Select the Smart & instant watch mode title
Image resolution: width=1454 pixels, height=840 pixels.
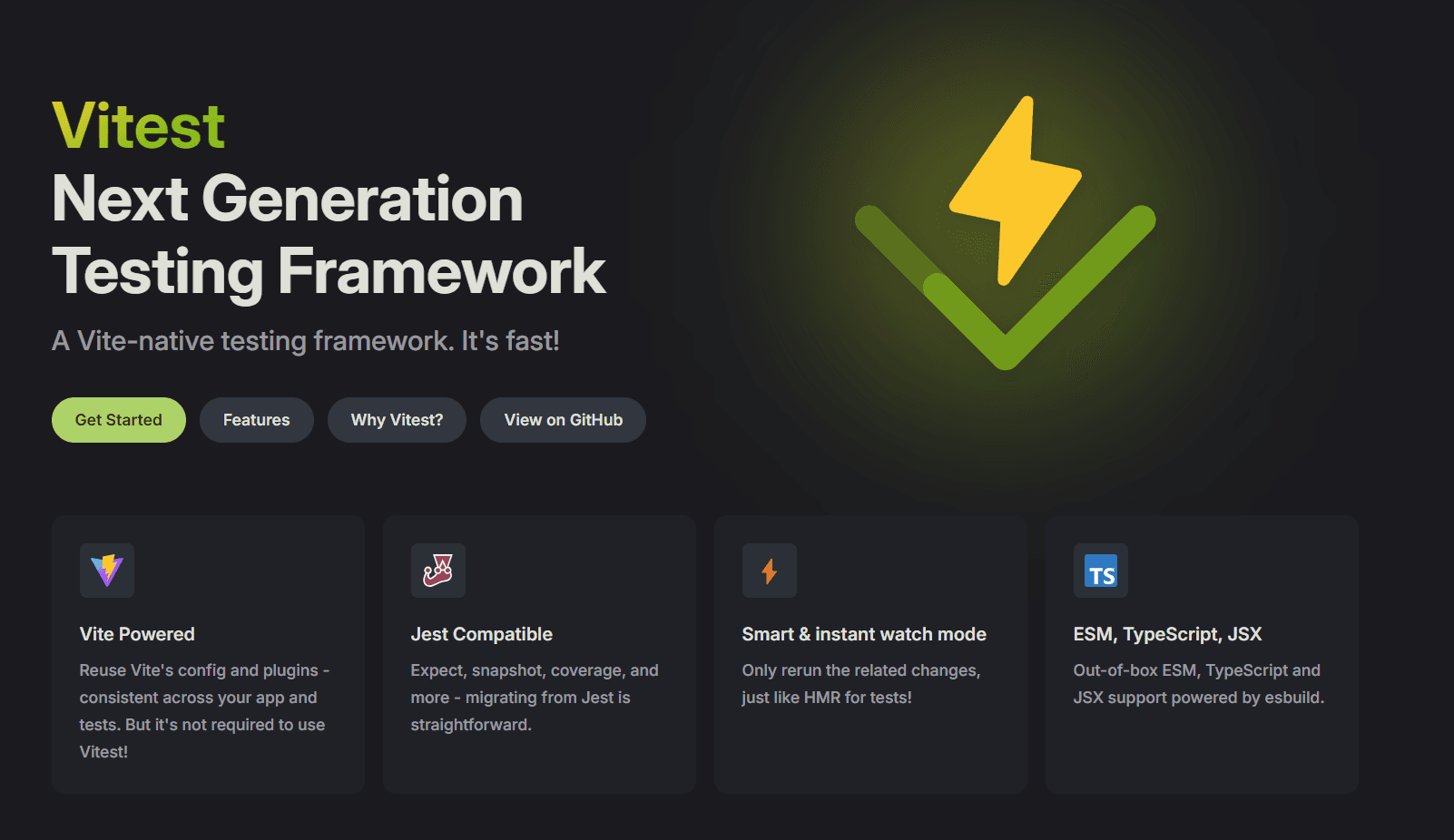point(864,634)
